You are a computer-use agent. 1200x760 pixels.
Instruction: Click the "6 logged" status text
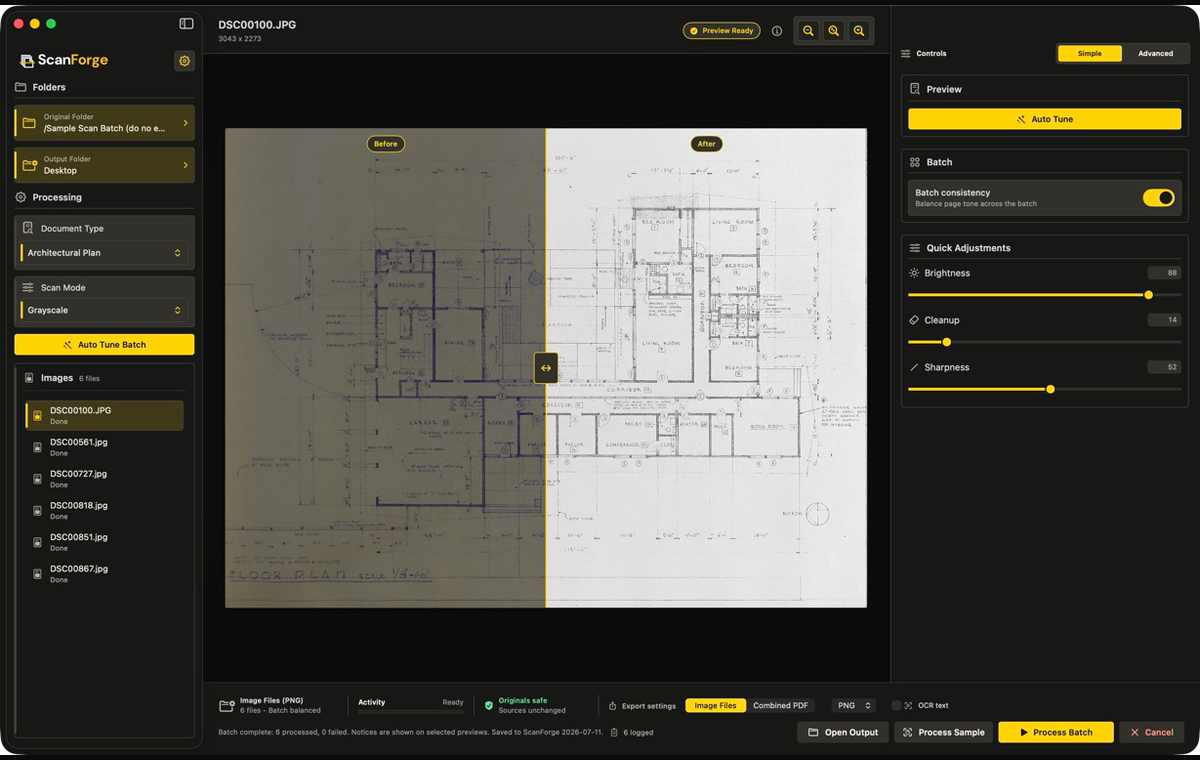pos(638,733)
